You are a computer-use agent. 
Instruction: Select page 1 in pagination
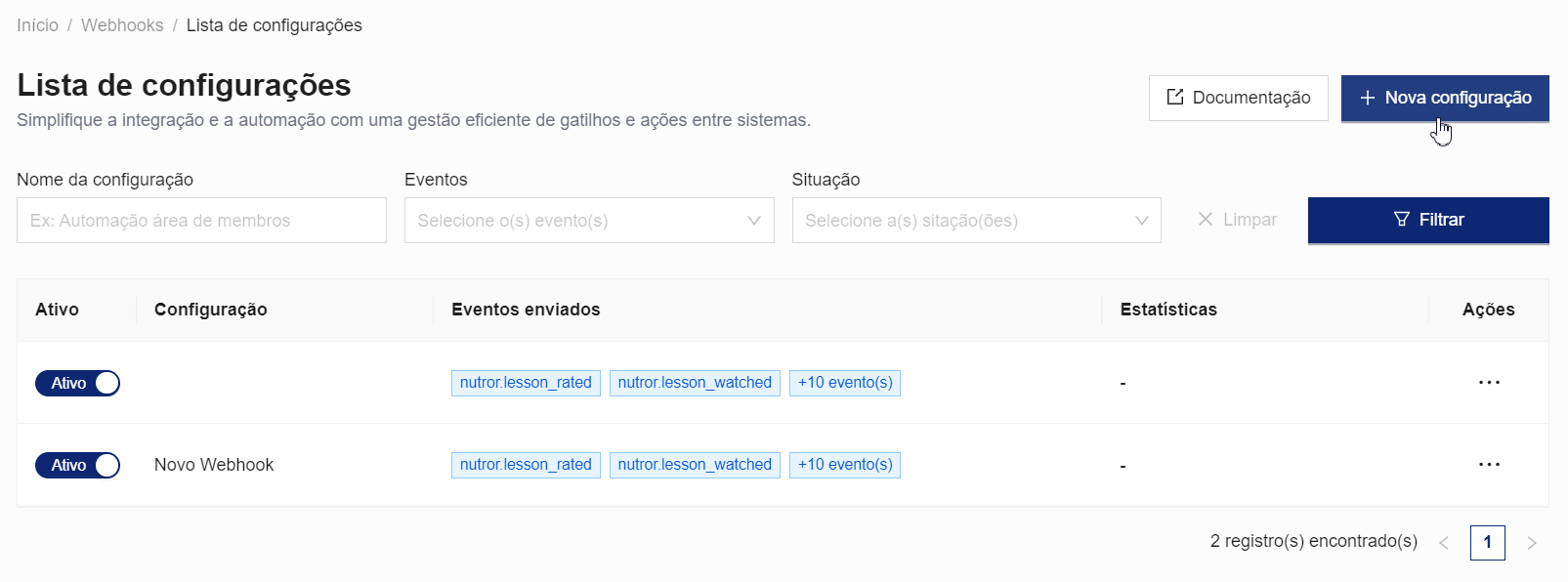tap(1487, 542)
